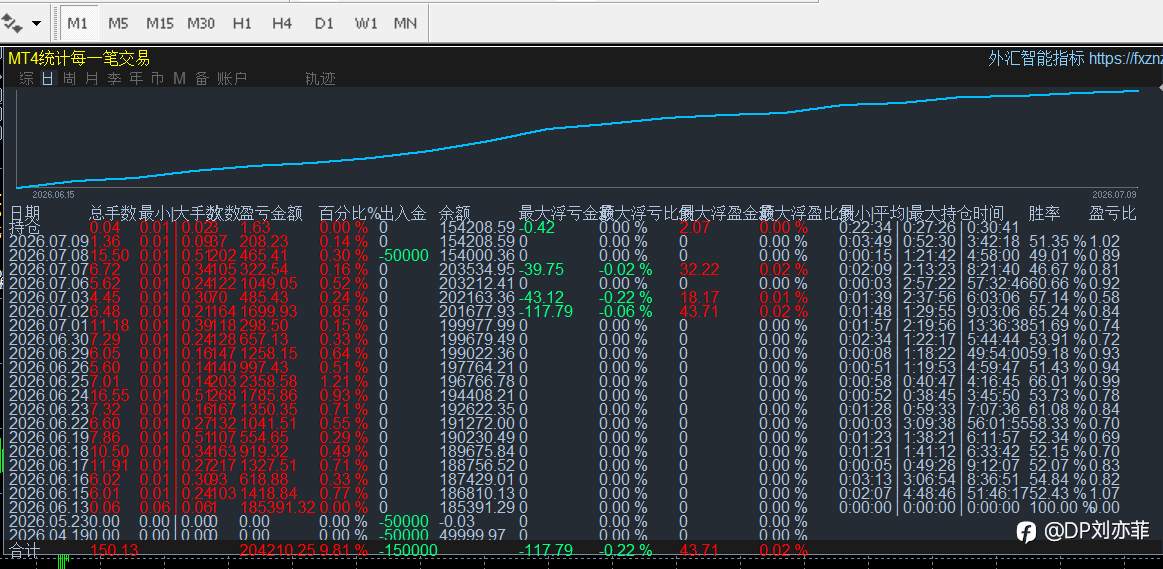Screen dimensions: 1163x569
Task: Open the 账户 account tab
Action: click(232, 79)
